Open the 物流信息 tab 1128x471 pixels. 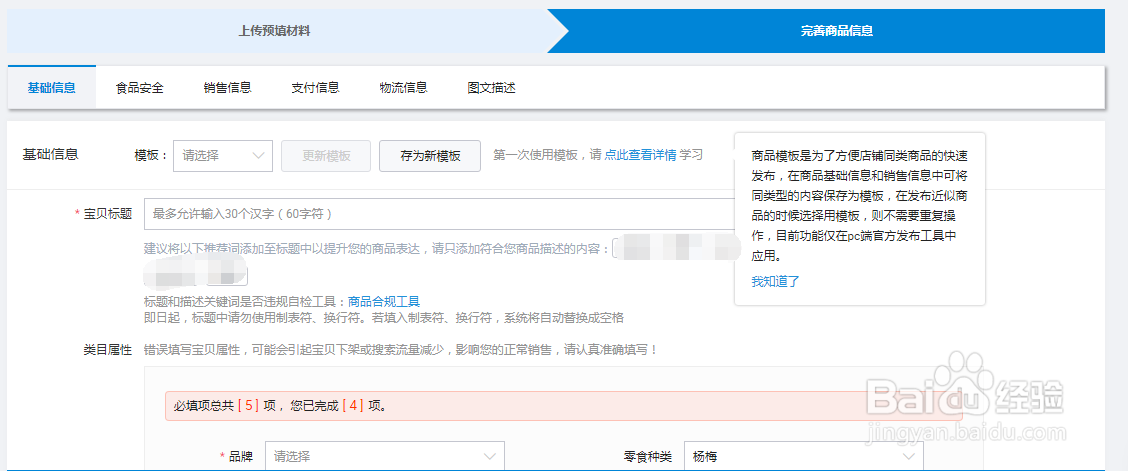coord(404,88)
